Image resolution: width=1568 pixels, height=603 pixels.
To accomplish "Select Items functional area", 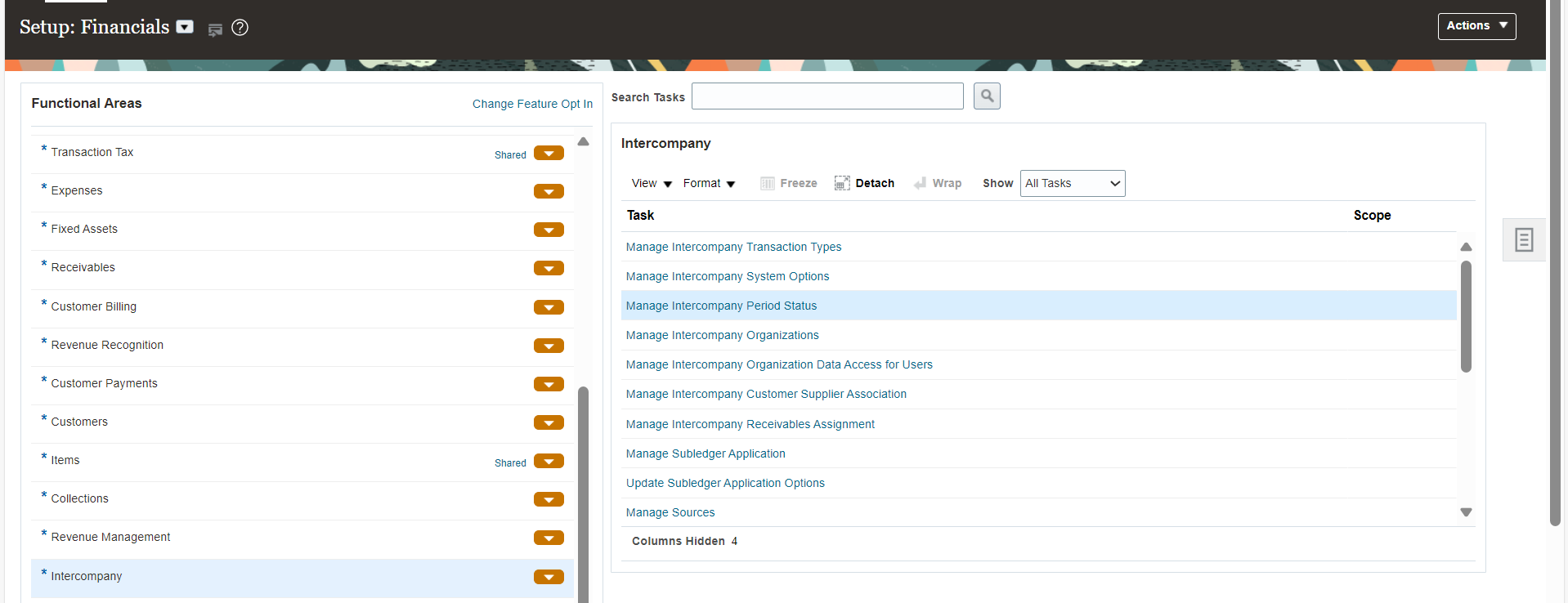I will coord(65,460).
